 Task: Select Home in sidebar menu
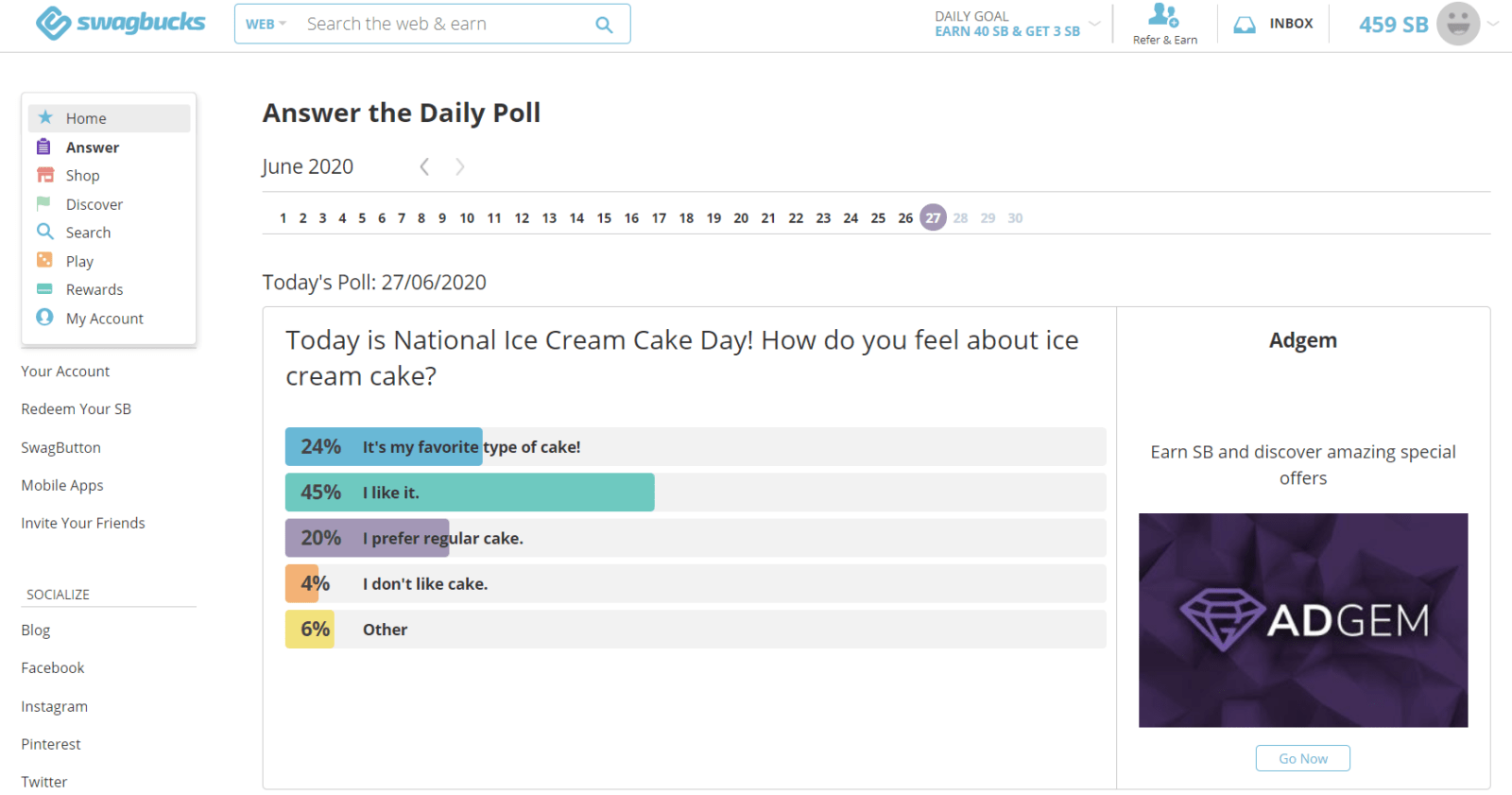click(x=86, y=118)
